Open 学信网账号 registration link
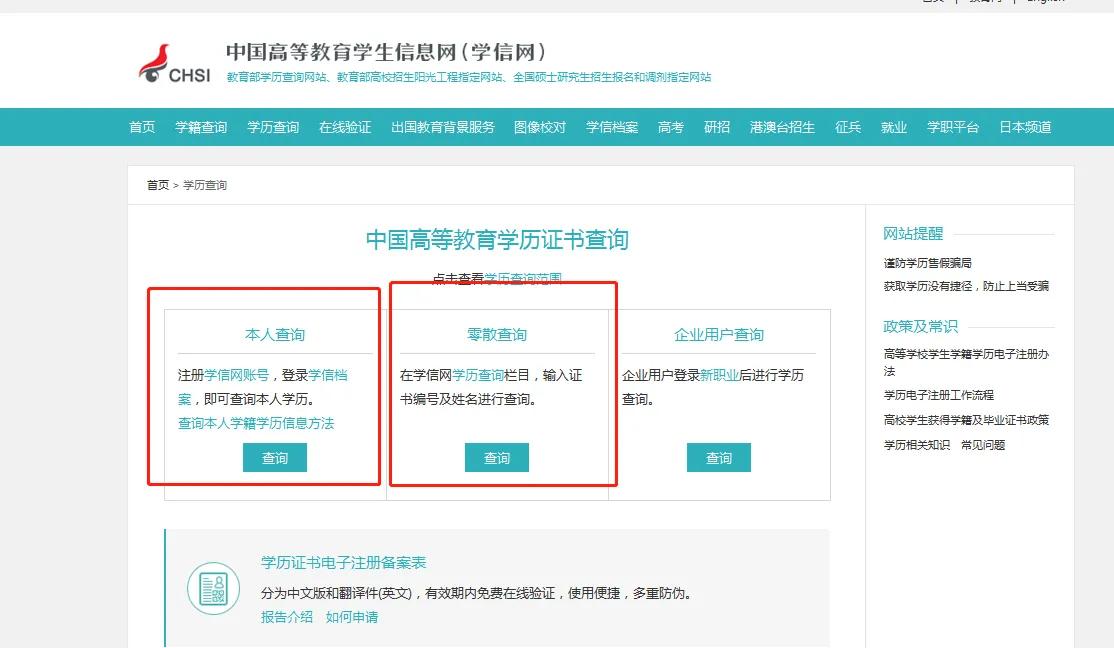The height and width of the screenshot is (648, 1114). 237,375
